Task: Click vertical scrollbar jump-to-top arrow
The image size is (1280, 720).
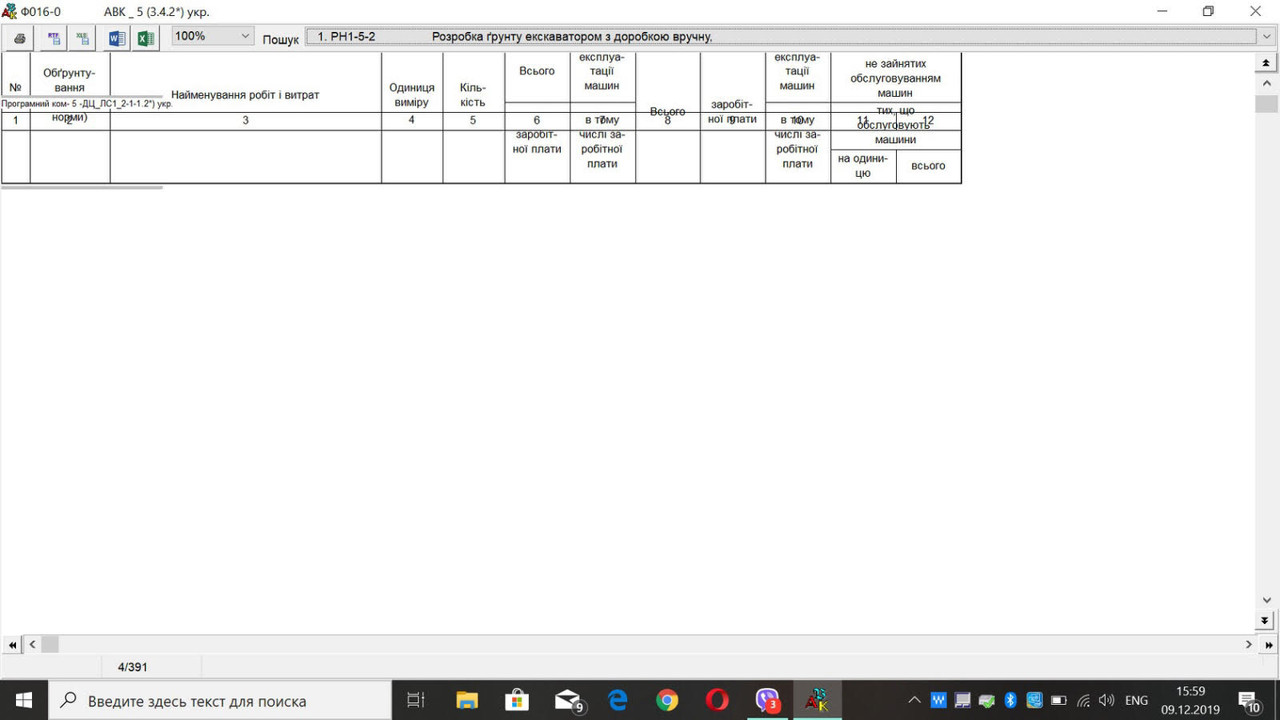Action: pos(1266,62)
